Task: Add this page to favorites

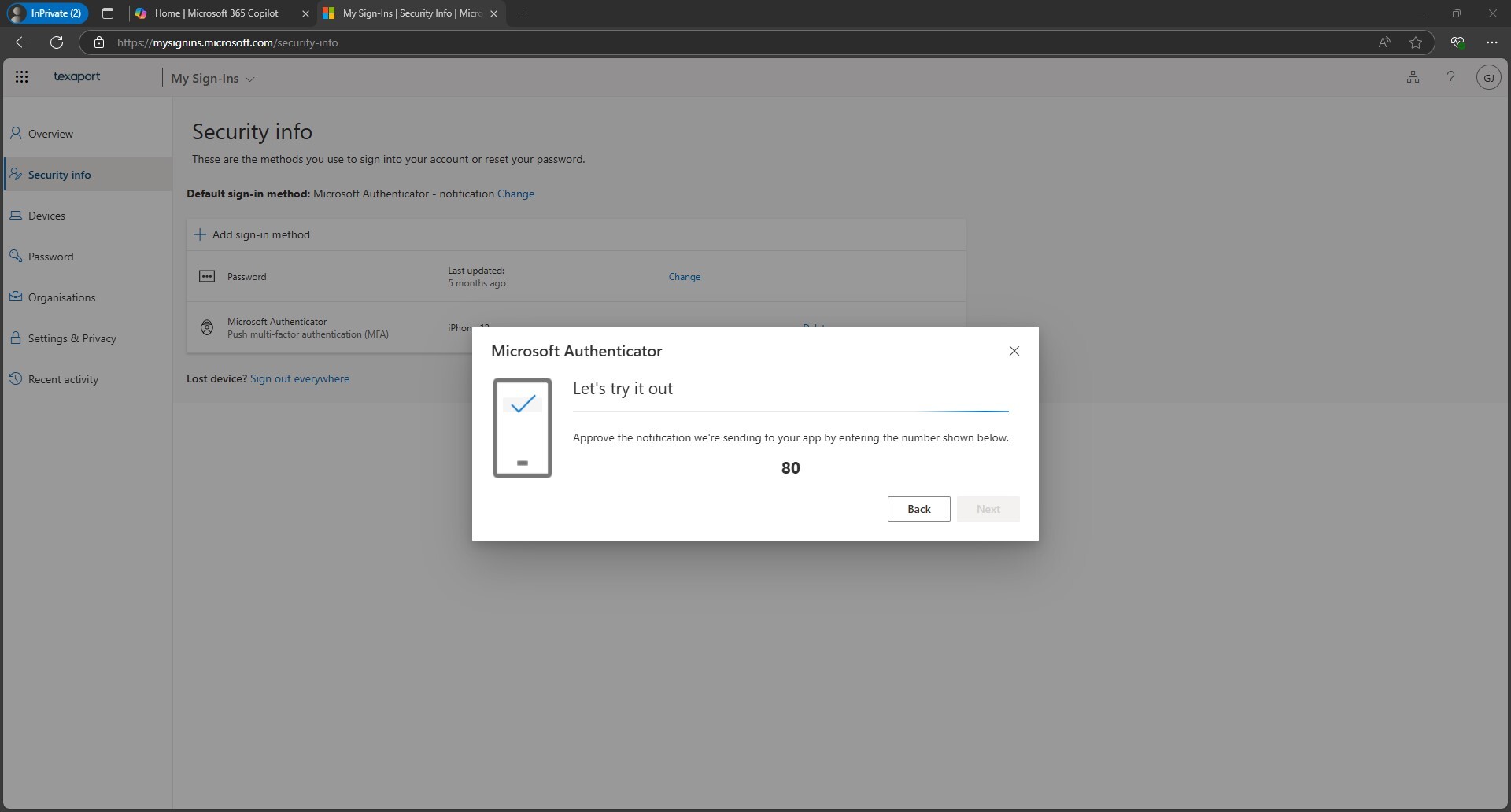Action: tap(1415, 42)
